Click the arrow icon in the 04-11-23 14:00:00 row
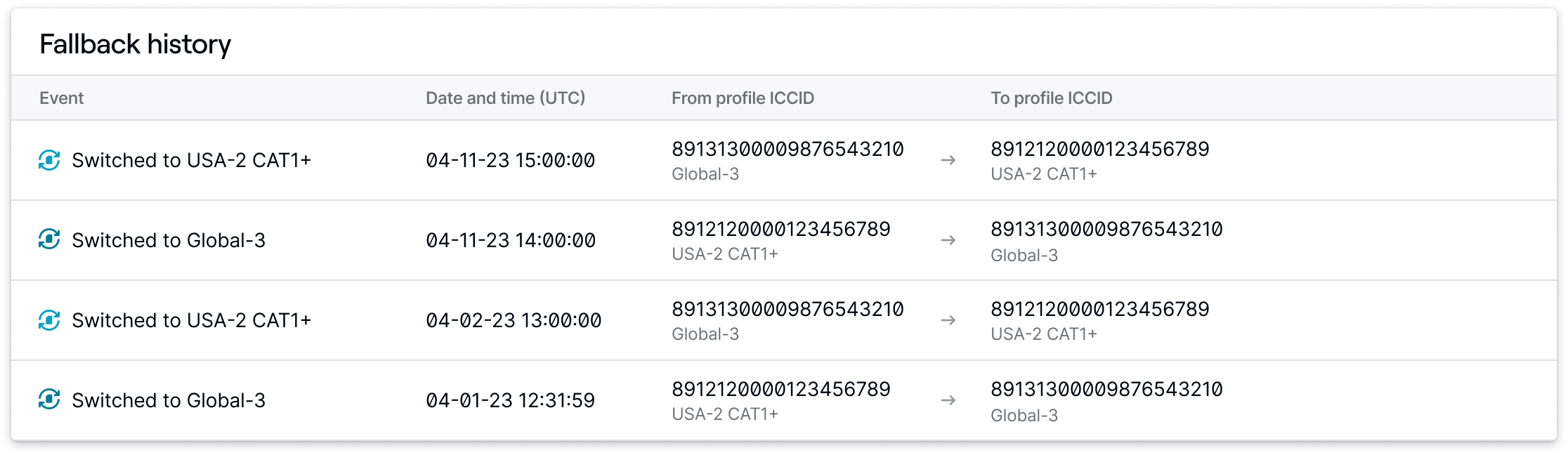The width and height of the screenshot is (1568, 455). pyautogui.click(x=948, y=240)
